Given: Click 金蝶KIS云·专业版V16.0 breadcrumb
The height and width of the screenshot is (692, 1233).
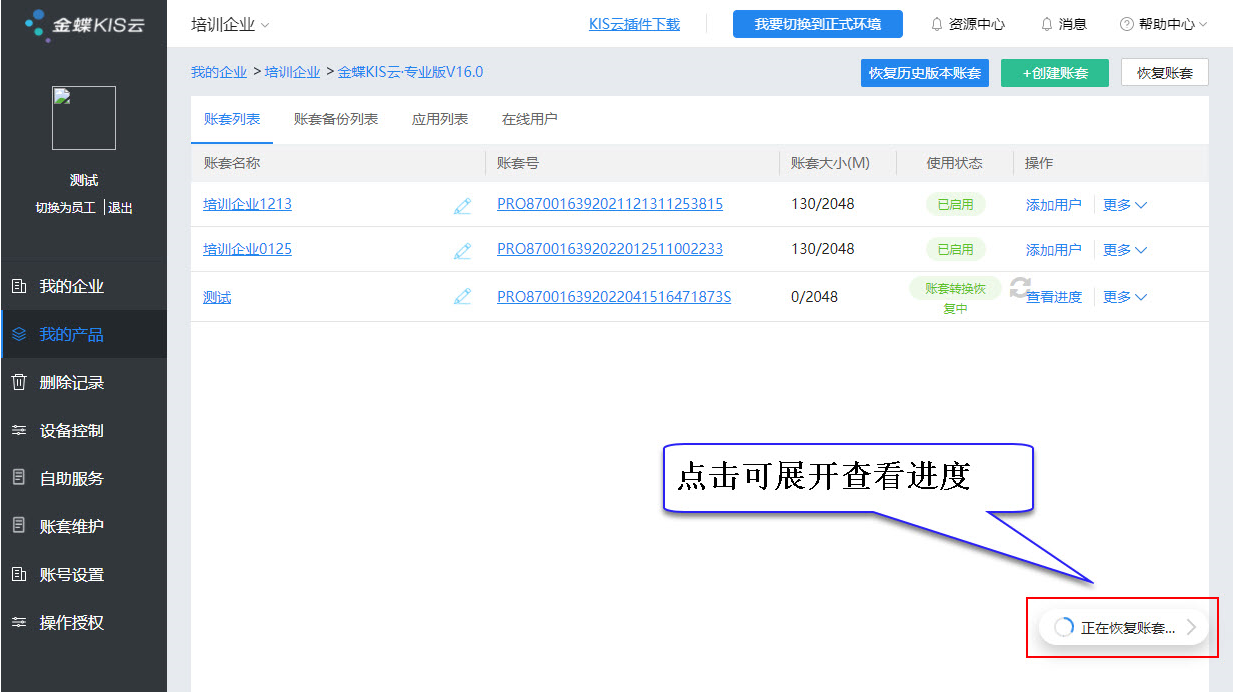Looking at the screenshot, I should click(x=411, y=72).
